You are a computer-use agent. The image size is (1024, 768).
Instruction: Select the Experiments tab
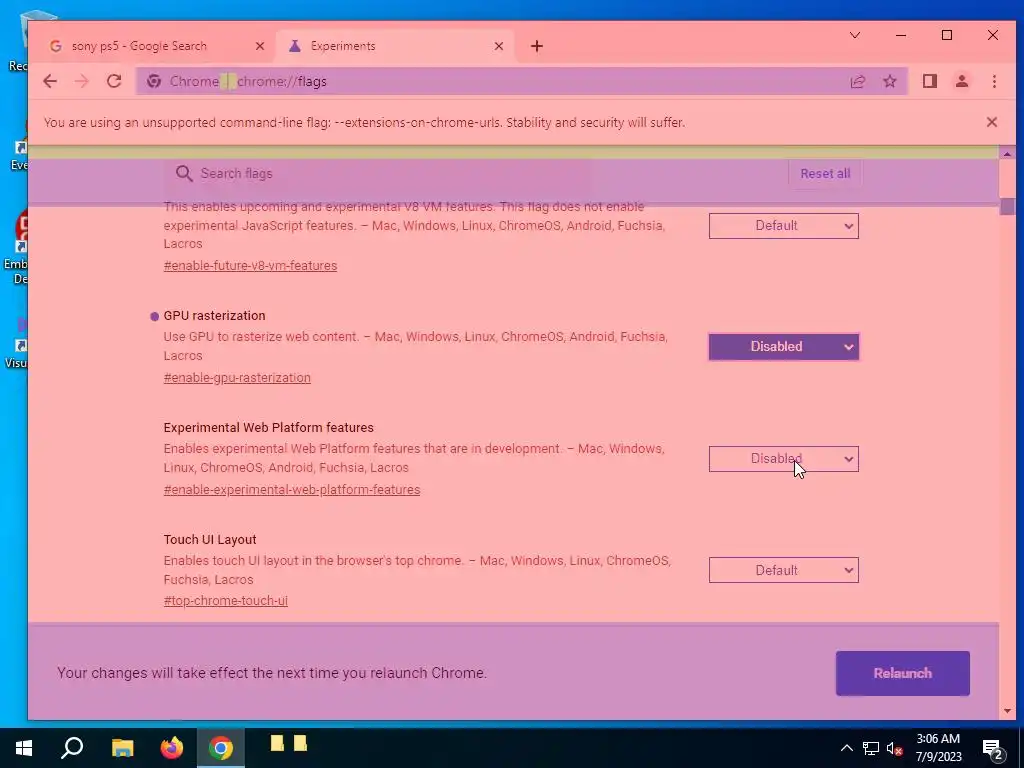tap(396, 46)
